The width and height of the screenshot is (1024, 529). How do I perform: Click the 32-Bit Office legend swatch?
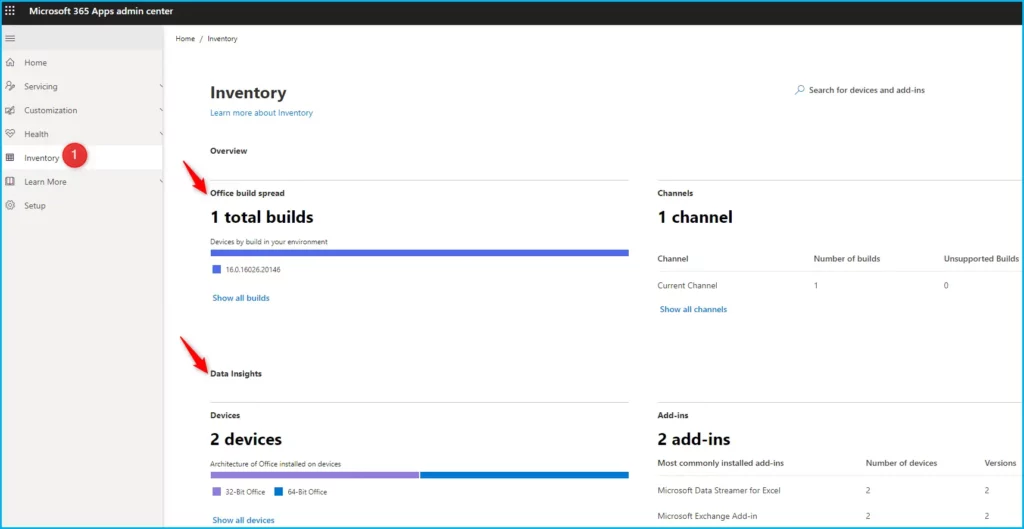[216, 492]
